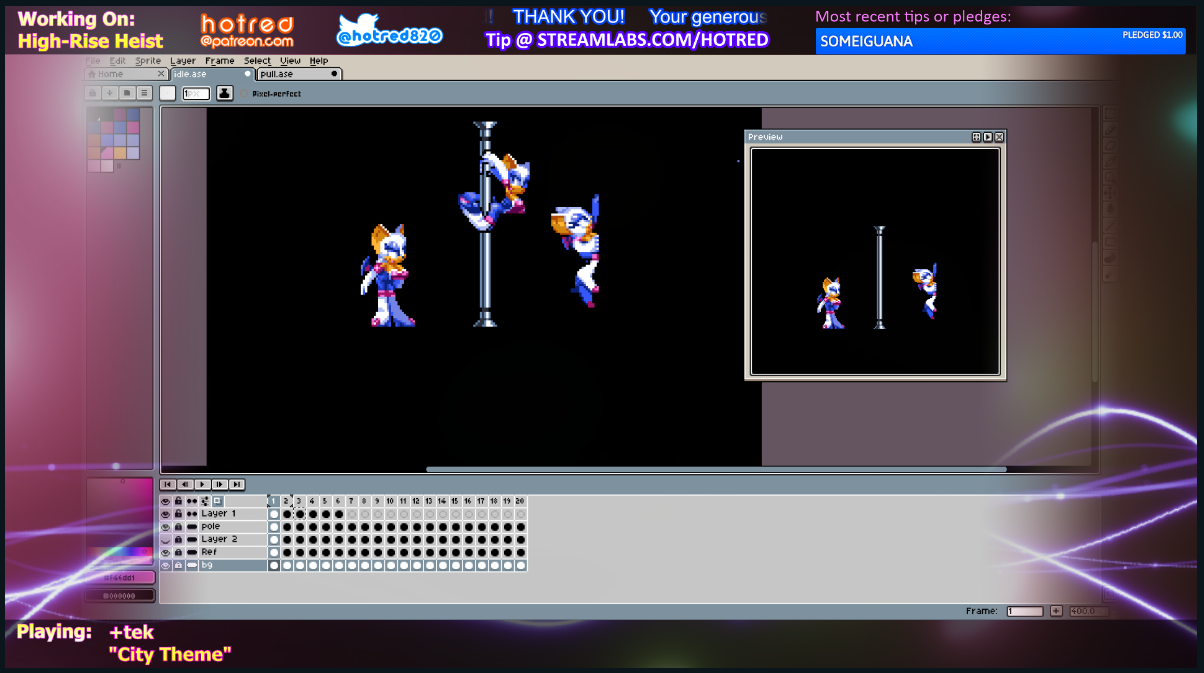
Task: Open the palette presets folder menu
Action: tap(127, 93)
